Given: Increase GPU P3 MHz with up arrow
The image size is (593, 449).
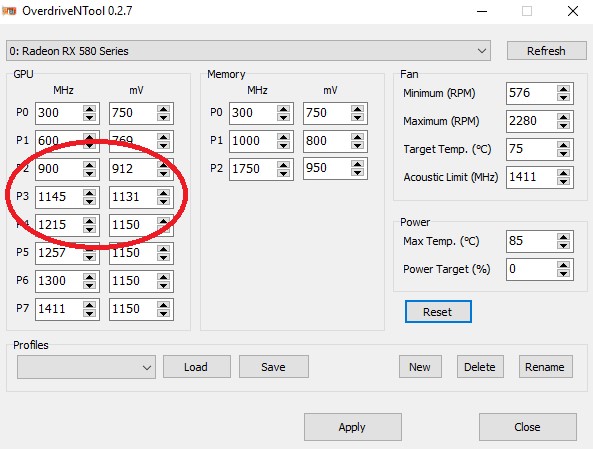Looking at the screenshot, I should tap(90, 193).
